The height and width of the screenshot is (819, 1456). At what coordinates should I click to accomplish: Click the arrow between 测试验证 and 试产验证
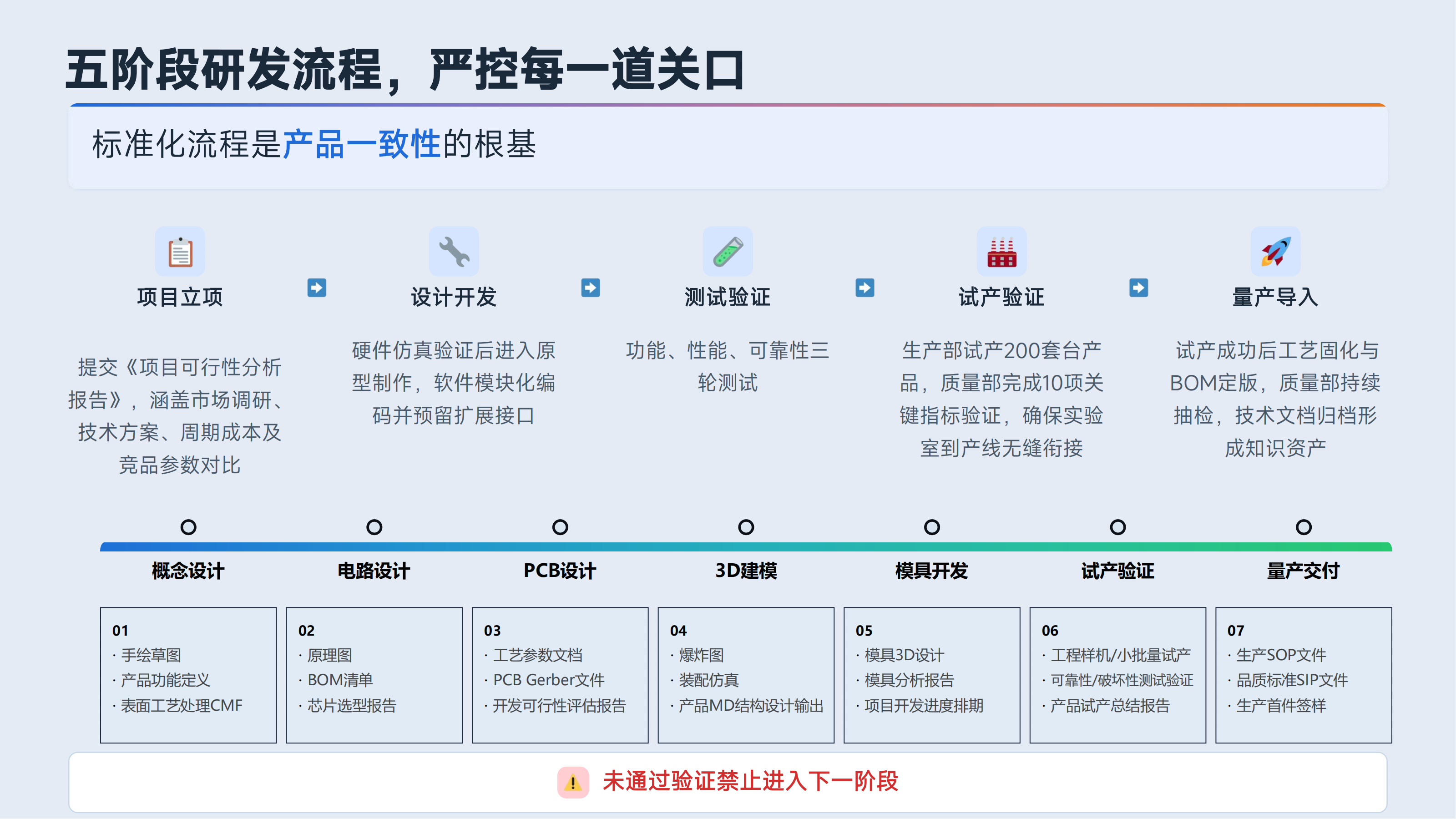point(865,288)
